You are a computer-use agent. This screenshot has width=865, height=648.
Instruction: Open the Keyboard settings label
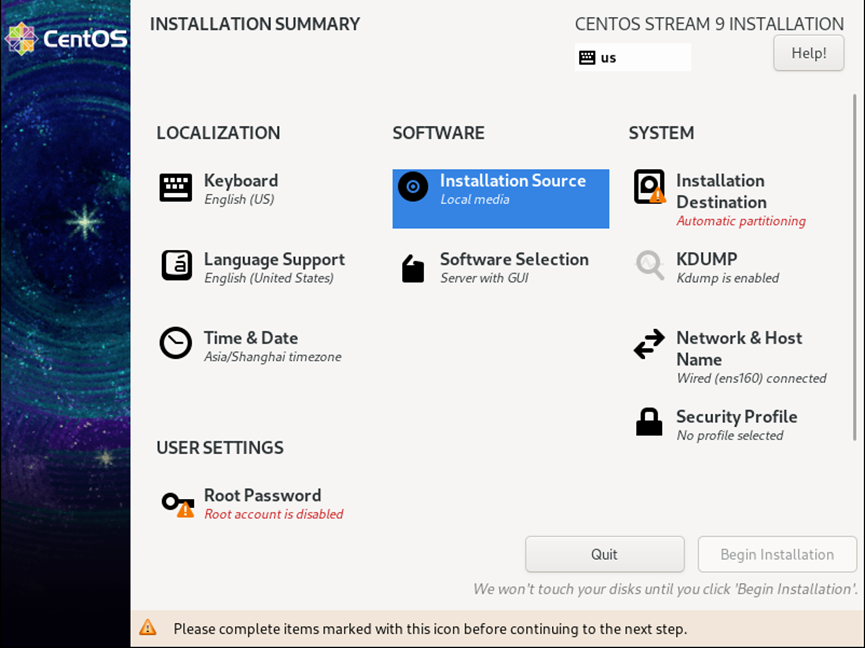(241, 180)
